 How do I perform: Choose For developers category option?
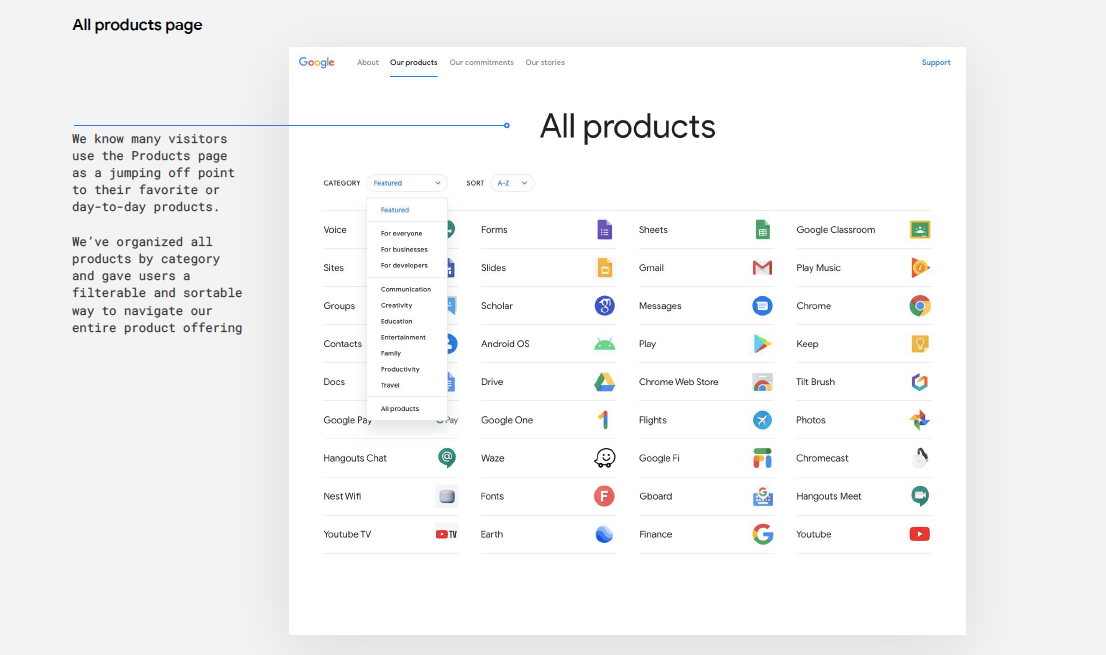click(x=404, y=266)
